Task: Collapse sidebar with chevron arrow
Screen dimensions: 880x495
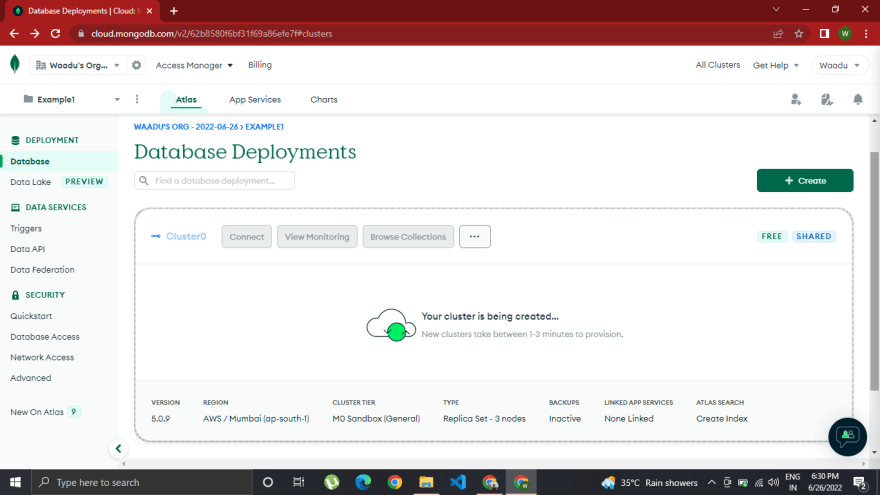Action: pyautogui.click(x=118, y=448)
